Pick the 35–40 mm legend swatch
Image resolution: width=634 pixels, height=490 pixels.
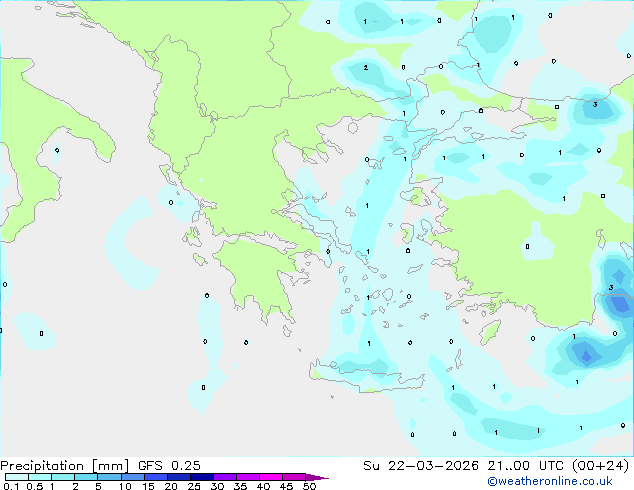pos(248,477)
